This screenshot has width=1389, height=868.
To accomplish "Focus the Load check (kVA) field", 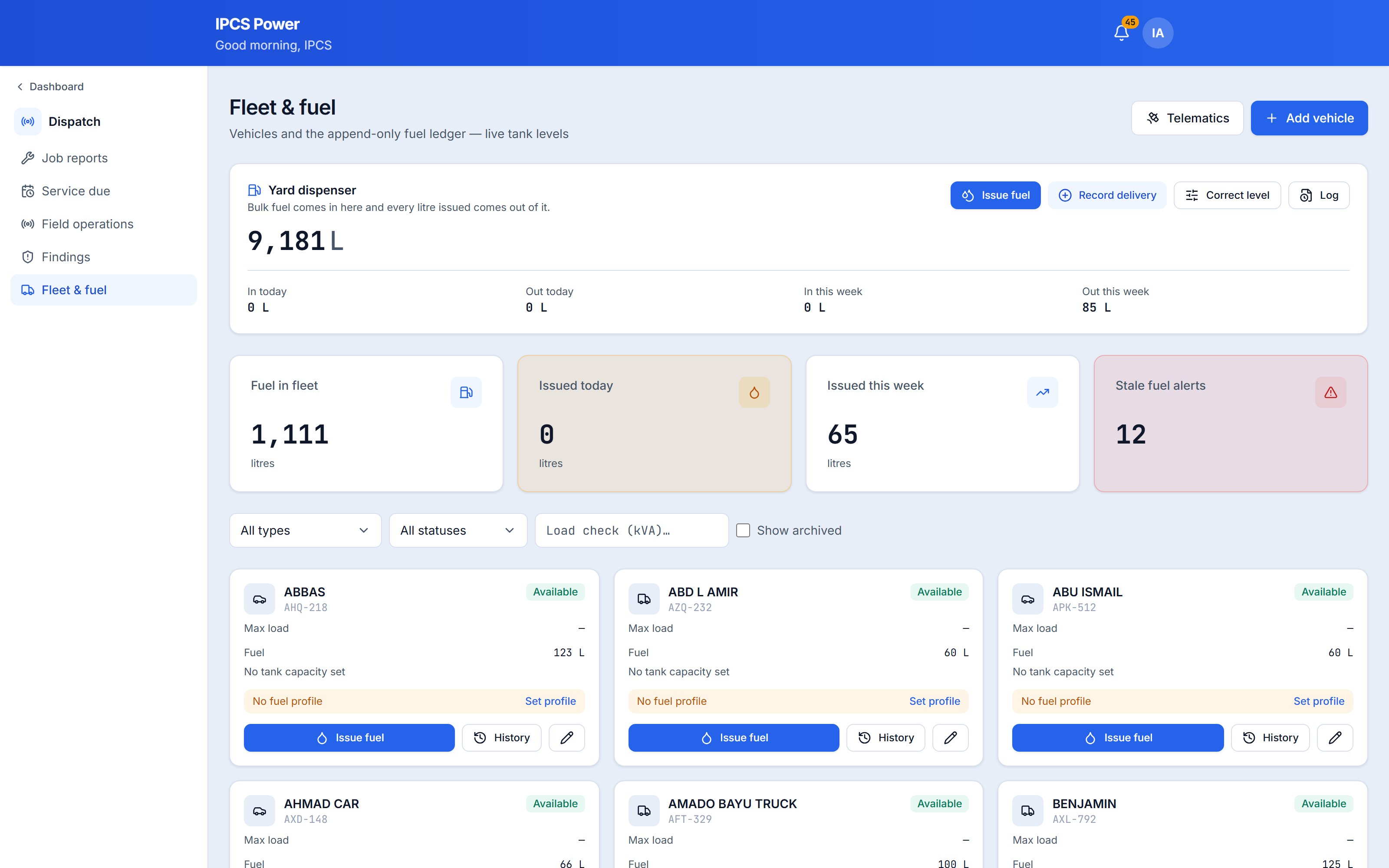I will (632, 530).
